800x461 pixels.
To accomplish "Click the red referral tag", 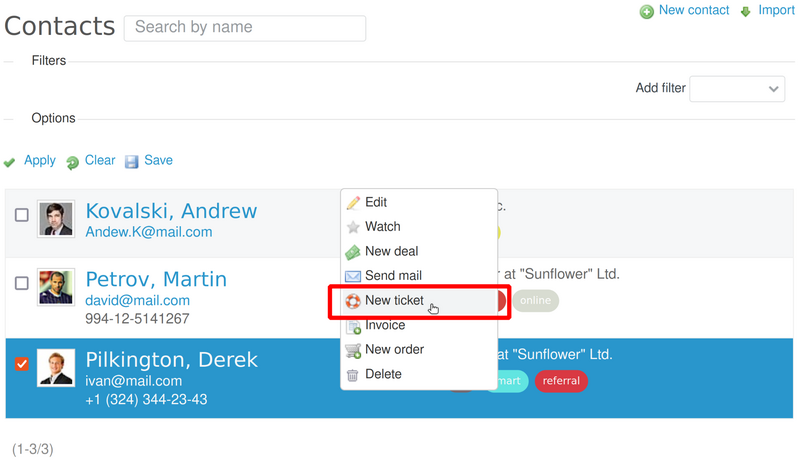I will 561,381.
